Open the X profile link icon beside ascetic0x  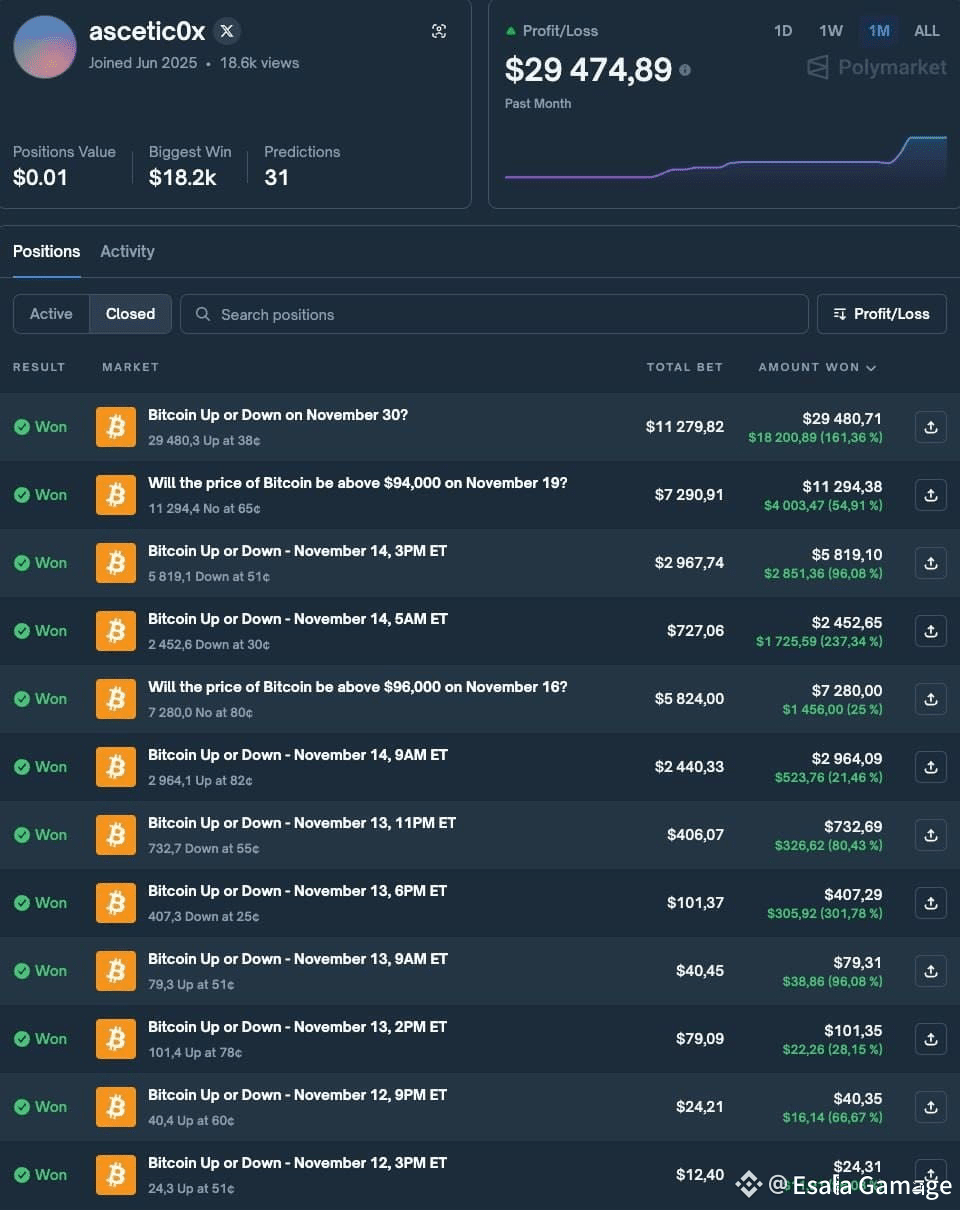(x=227, y=31)
